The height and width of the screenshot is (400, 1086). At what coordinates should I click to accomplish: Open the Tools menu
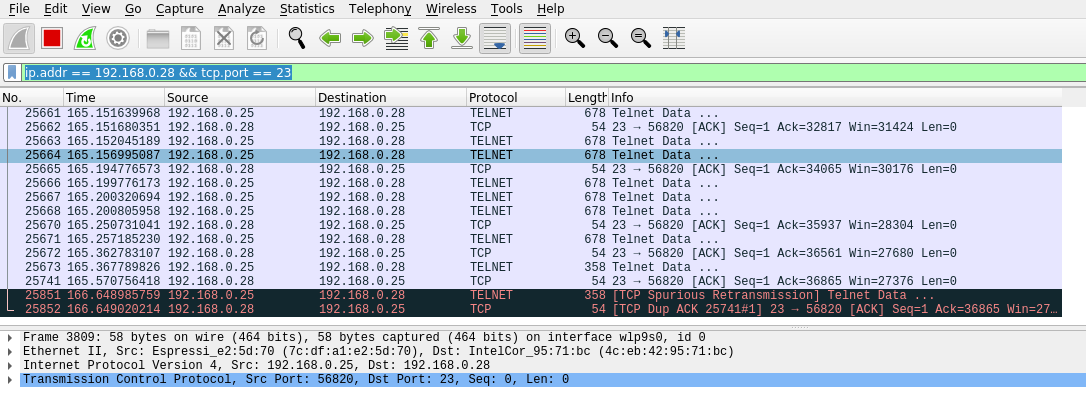click(x=506, y=9)
